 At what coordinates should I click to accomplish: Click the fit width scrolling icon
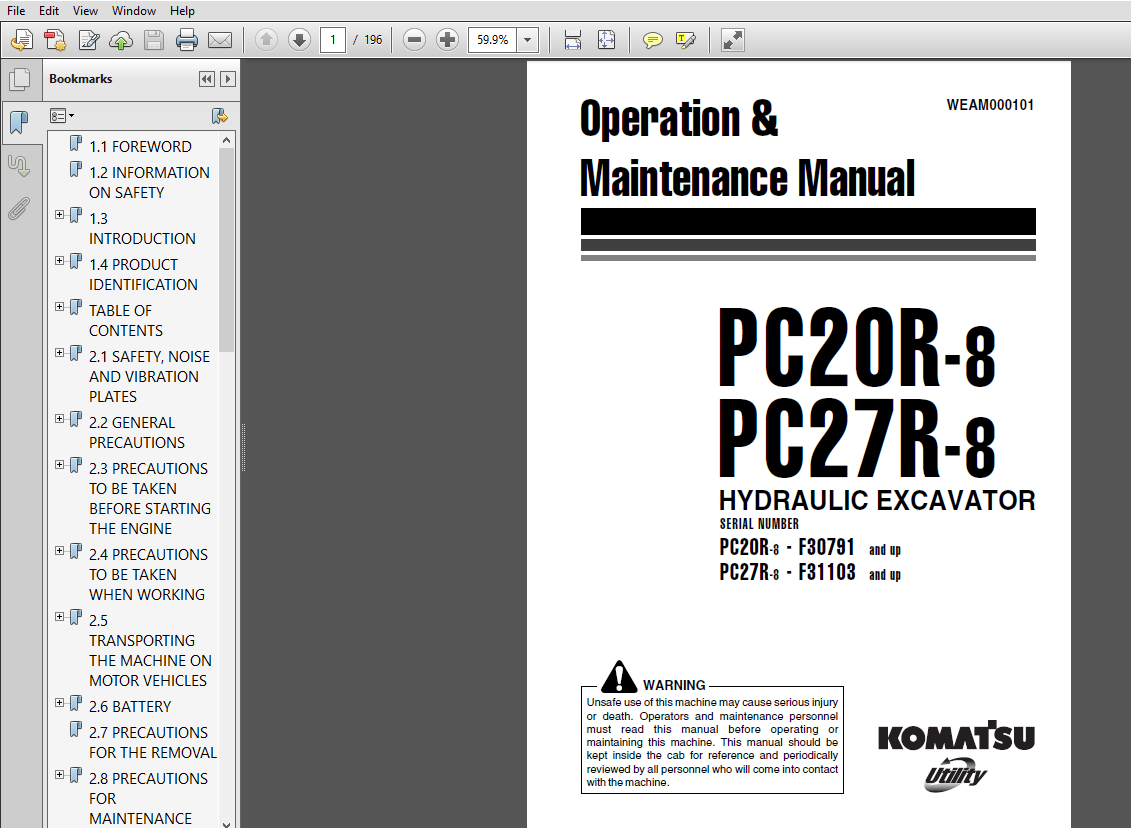573,40
